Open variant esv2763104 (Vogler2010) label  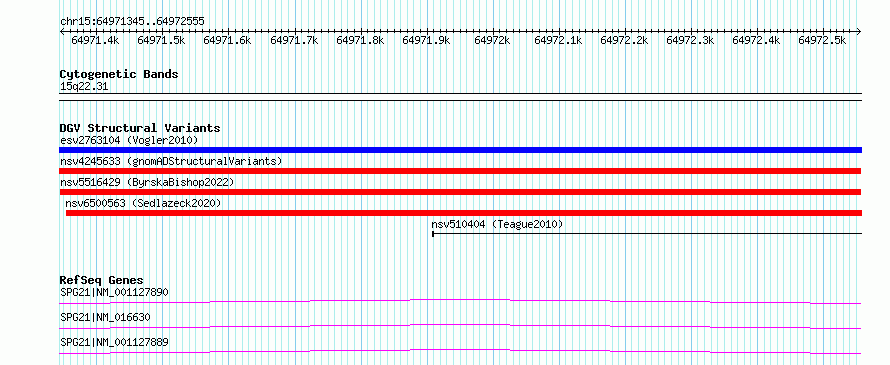pos(129,140)
